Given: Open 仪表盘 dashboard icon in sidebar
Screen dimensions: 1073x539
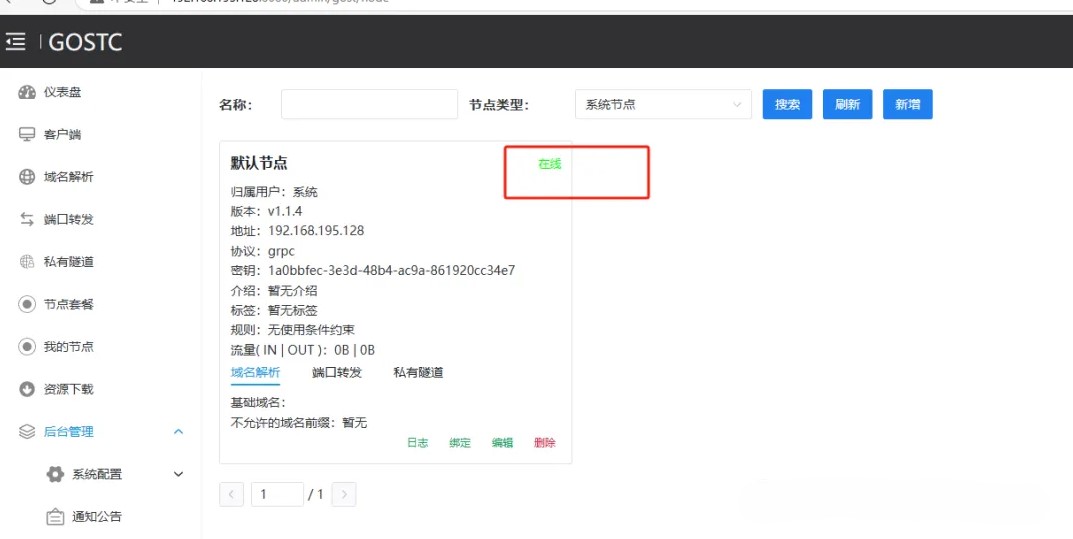Looking at the screenshot, I should 27,92.
